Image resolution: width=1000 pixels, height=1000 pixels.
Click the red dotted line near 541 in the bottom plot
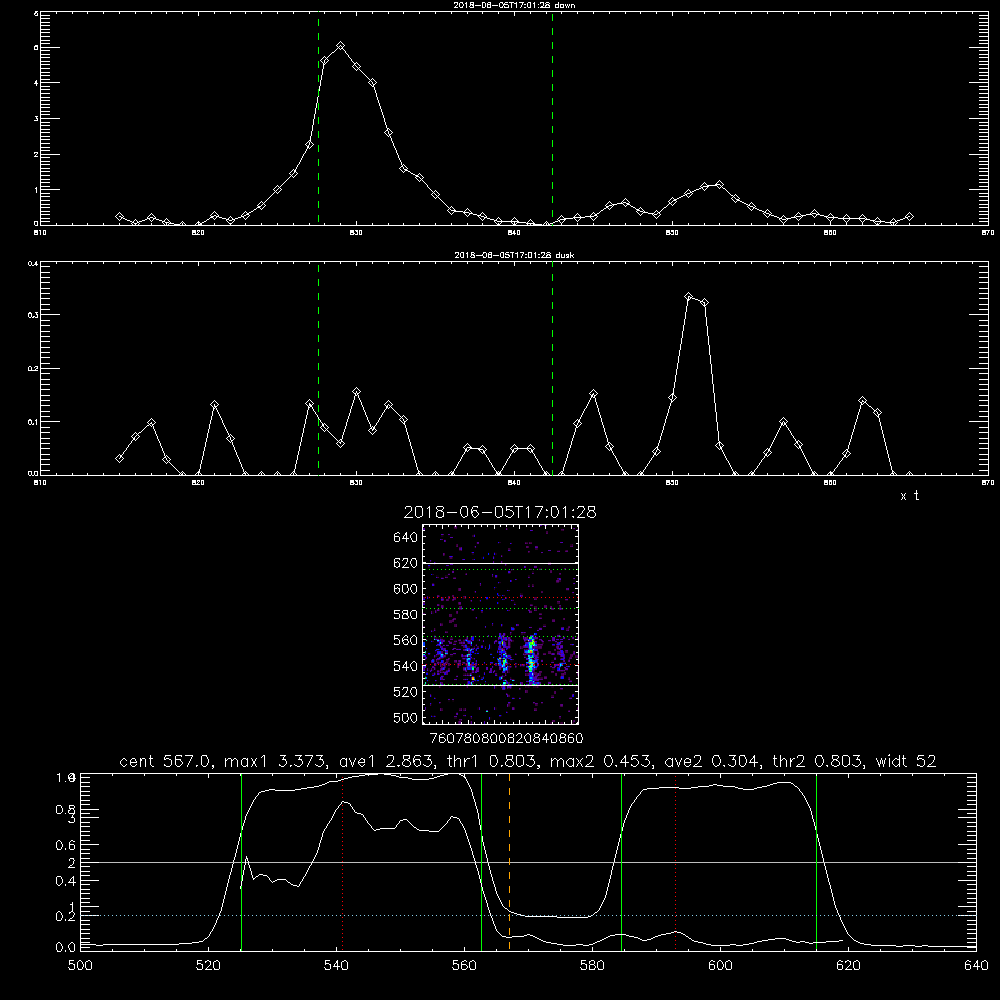click(342, 861)
